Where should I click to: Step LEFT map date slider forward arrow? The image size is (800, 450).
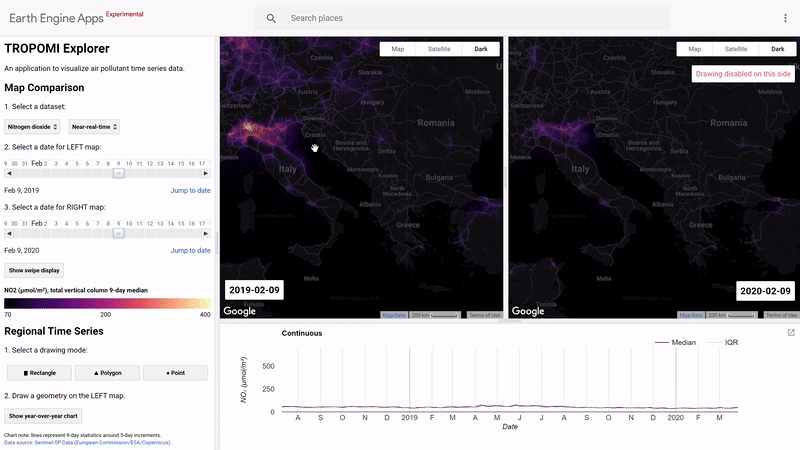[x=206, y=173]
